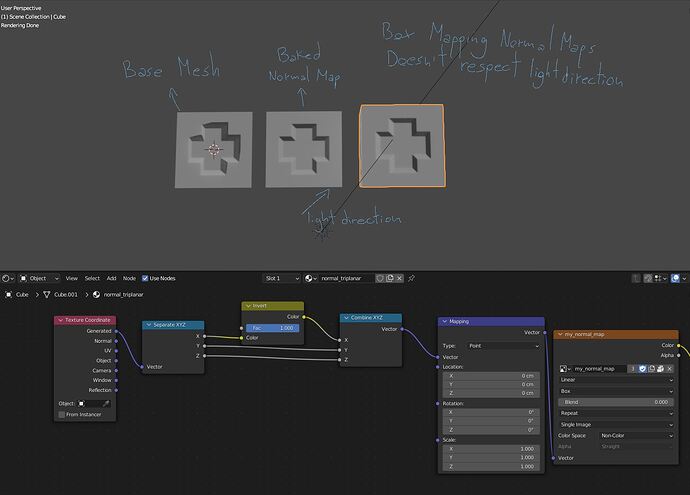Edit the normal_triplanar material name field

345,279
